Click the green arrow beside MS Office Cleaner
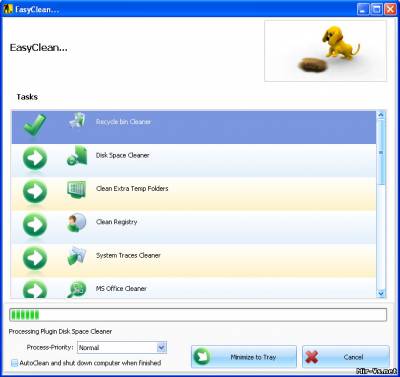The image size is (400, 377). tap(35, 289)
